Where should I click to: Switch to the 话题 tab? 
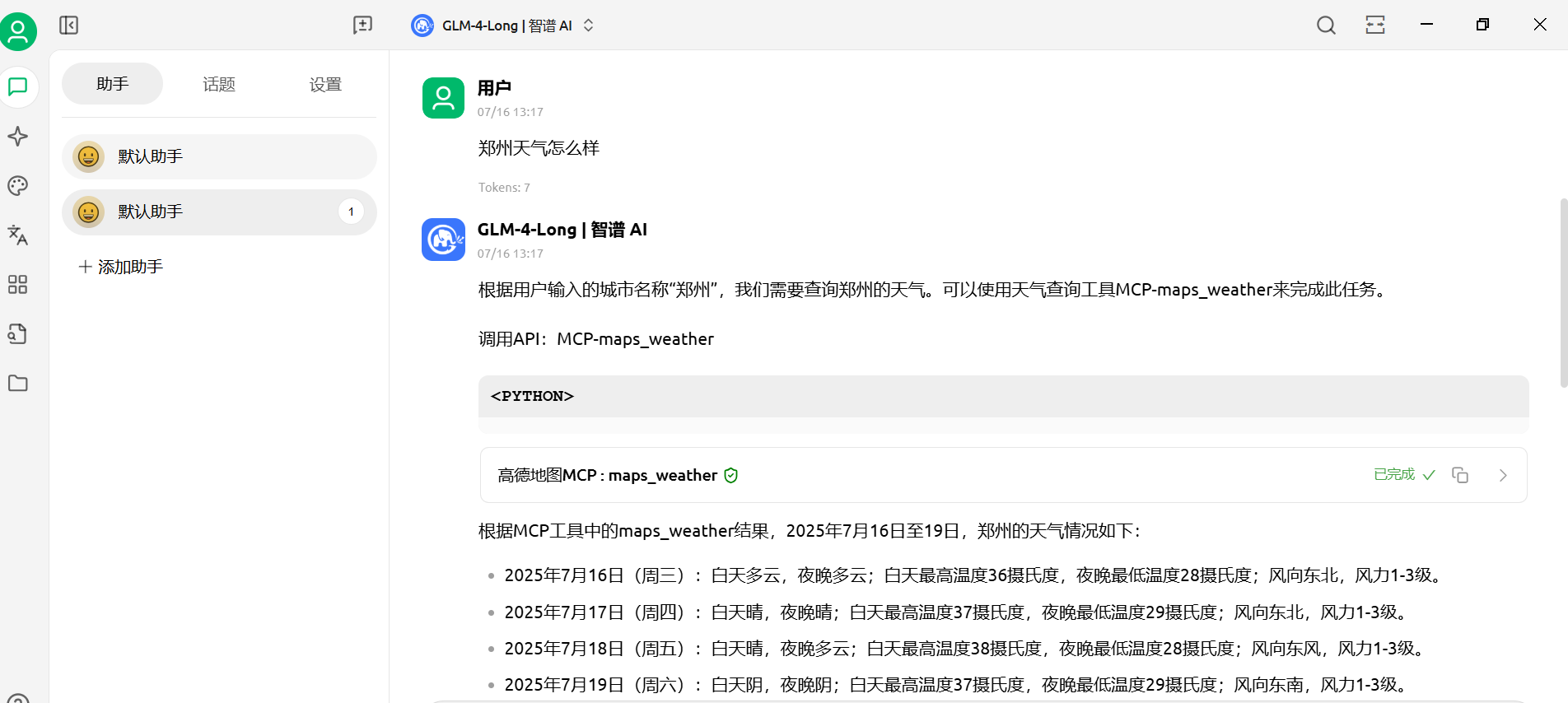(x=219, y=84)
